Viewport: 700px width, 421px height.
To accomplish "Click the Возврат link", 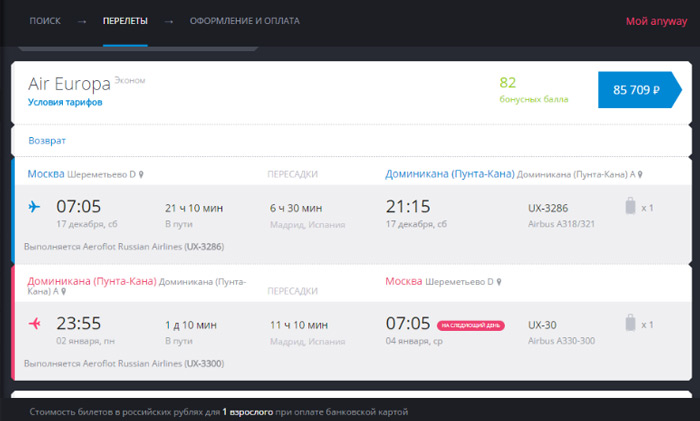I will [47, 141].
